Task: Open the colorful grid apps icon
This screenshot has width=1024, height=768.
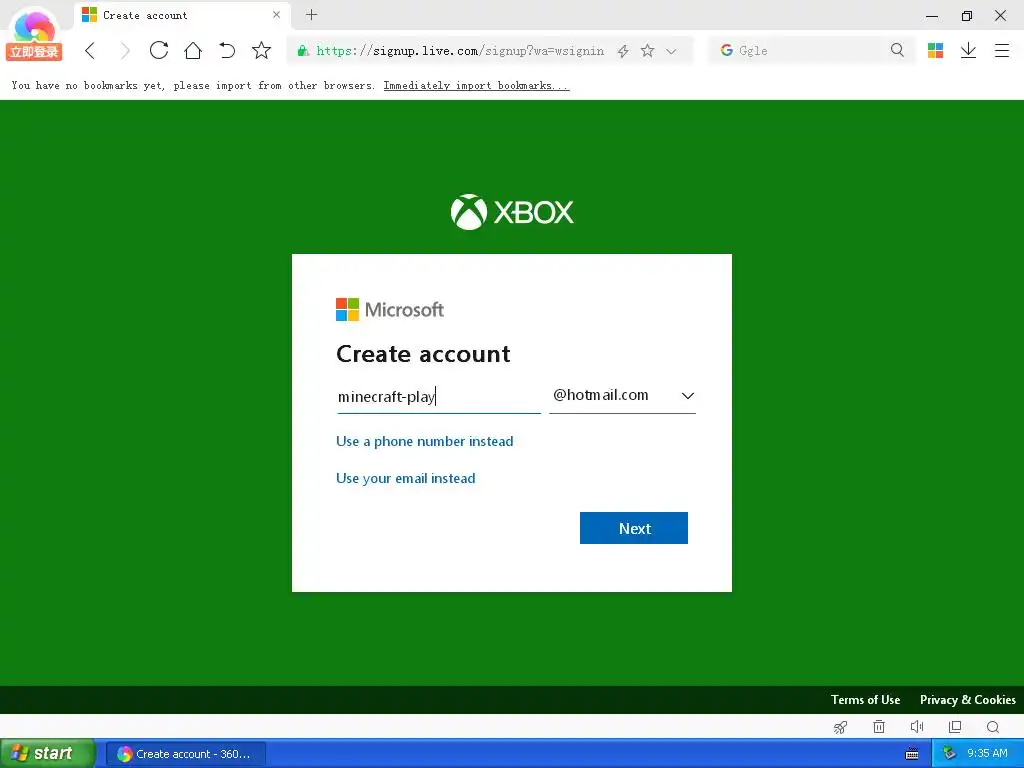Action: click(935, 50)
